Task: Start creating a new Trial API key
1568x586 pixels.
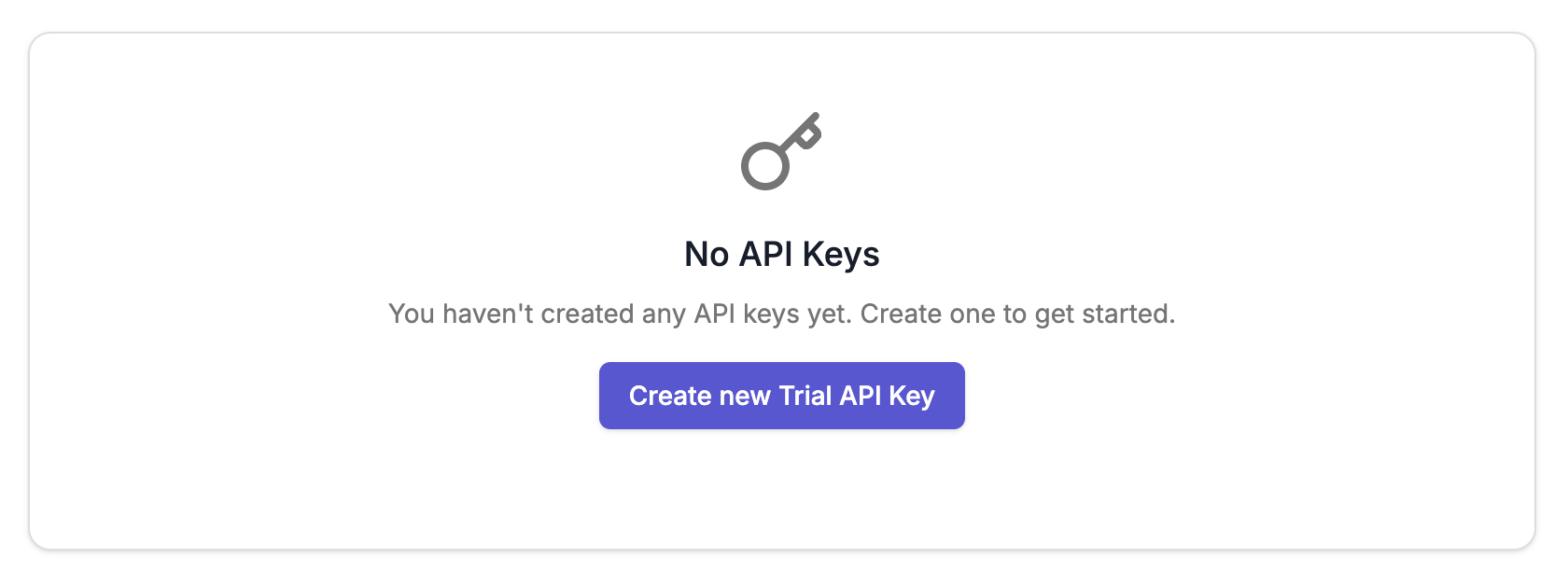Action: [781, 396]
